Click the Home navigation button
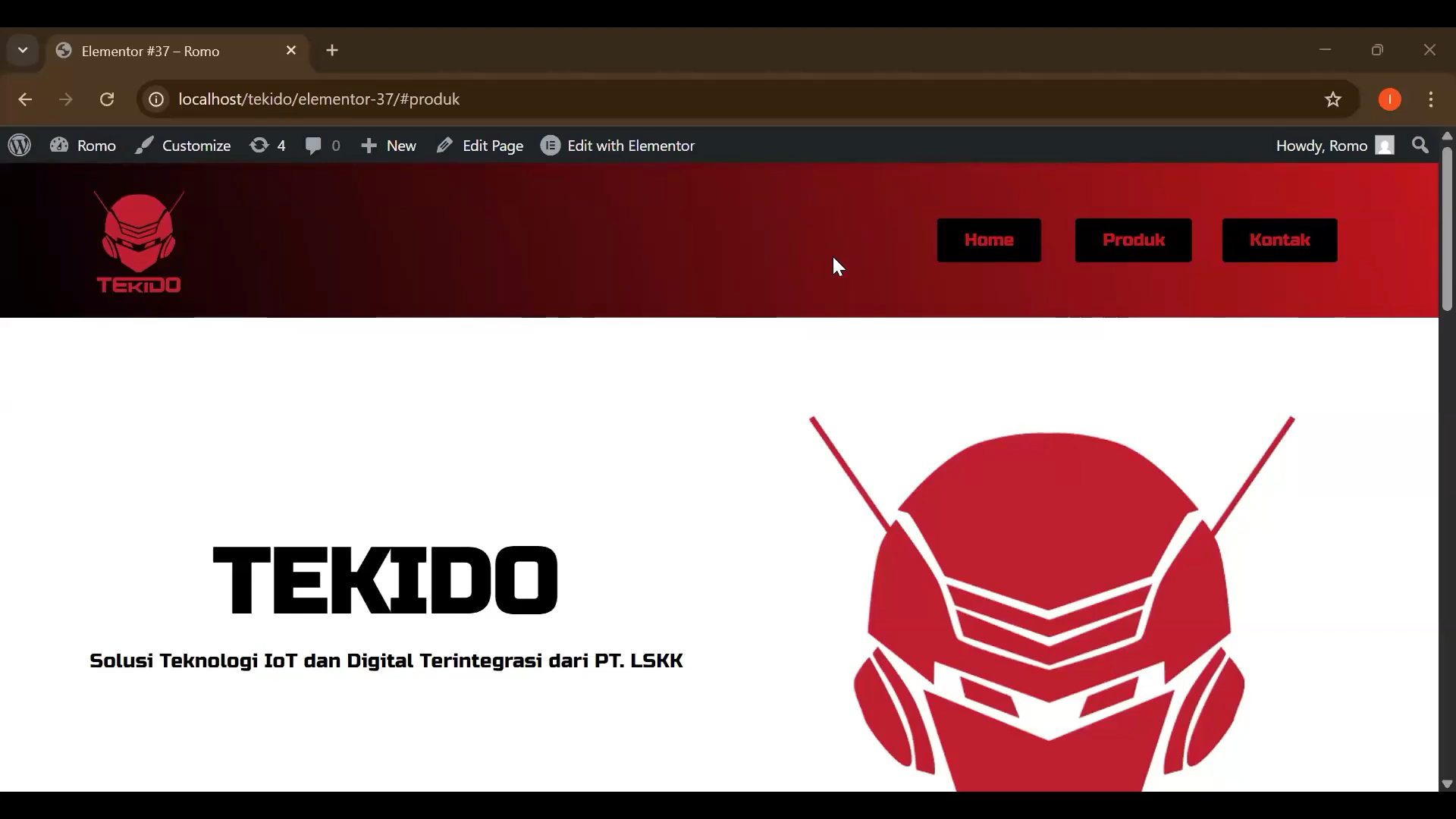Viewport: 1456px width, 819px height. click(989, 240)
